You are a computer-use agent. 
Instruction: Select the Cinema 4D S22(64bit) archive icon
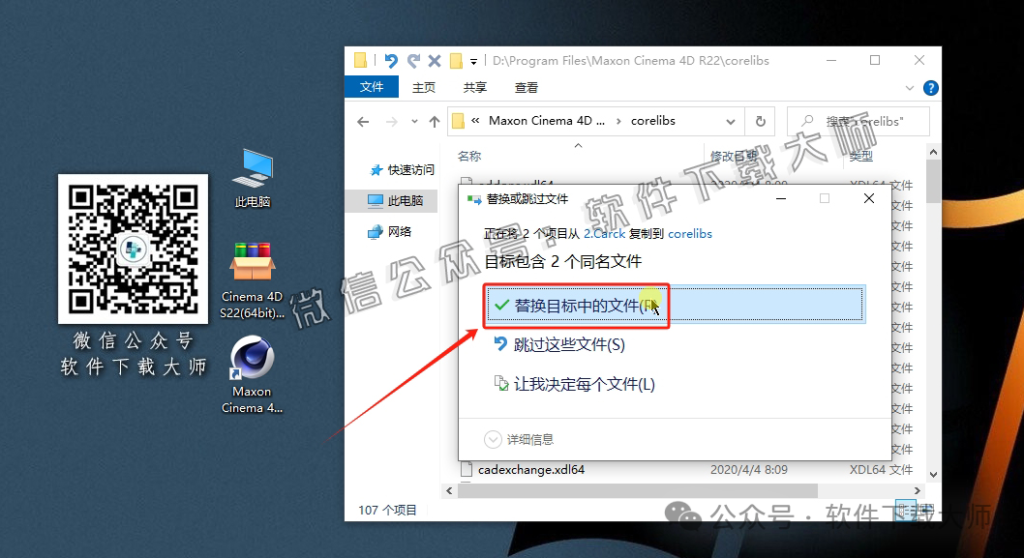252,280
